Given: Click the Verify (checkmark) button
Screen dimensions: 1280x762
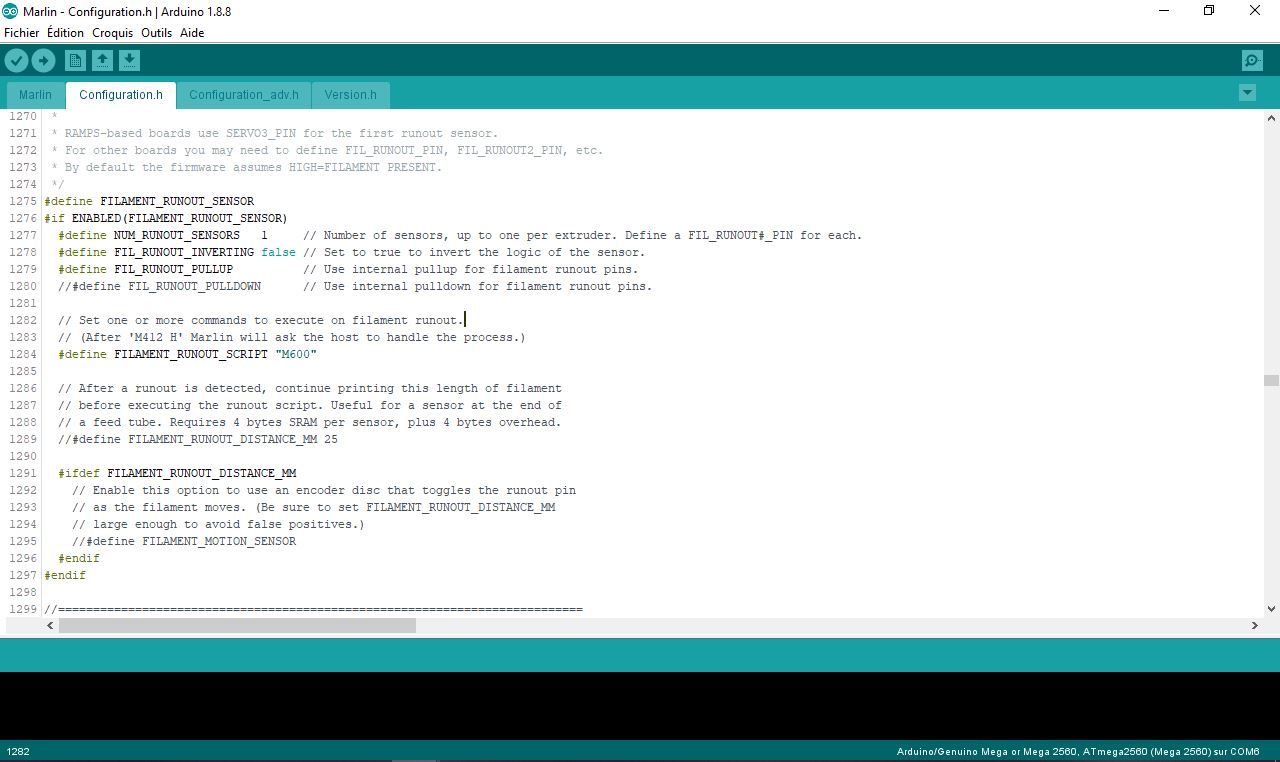Looking at the screenshot, I should [x=16, y=61].
